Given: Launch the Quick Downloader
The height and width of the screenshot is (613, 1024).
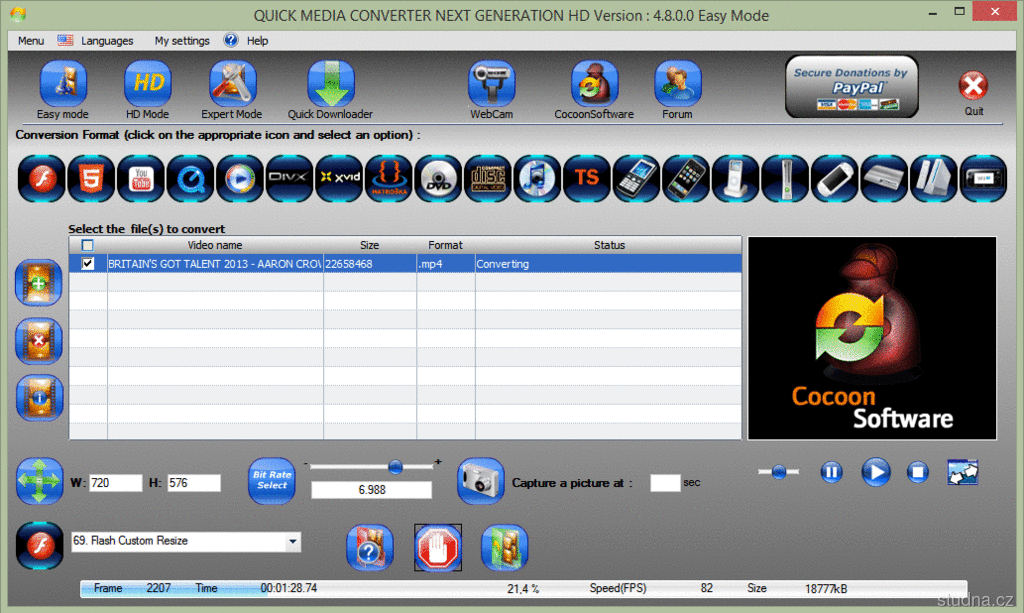Looking at the screenshot, I should point(330,84).
